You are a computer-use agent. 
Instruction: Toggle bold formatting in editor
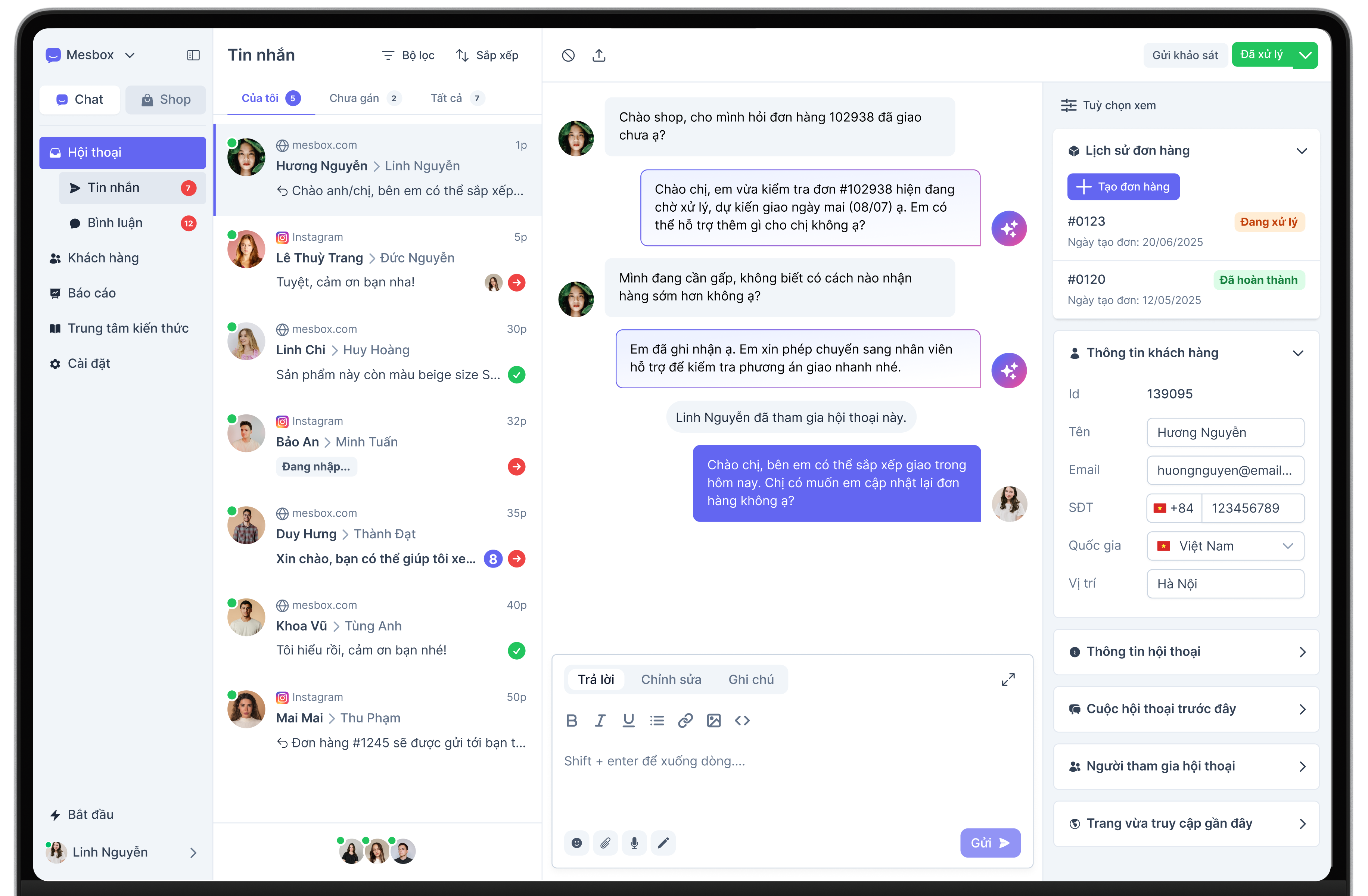tap(571, 720)
